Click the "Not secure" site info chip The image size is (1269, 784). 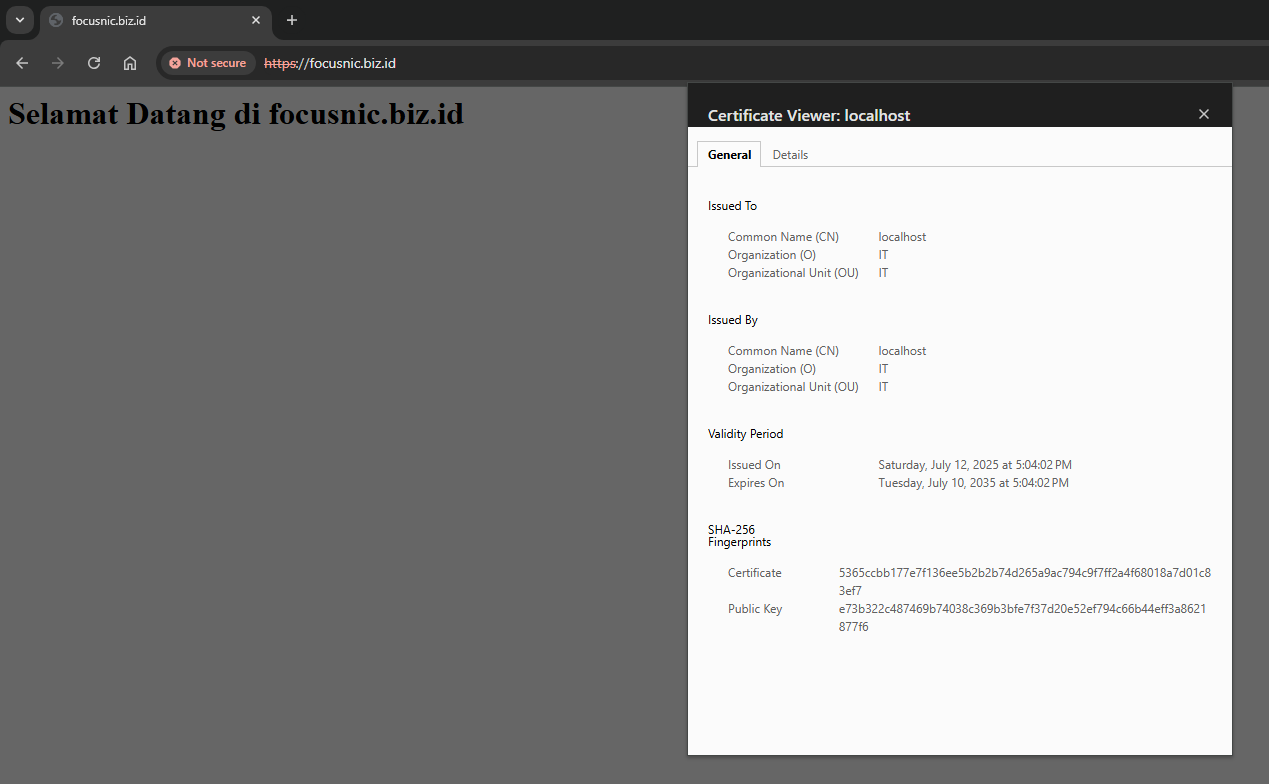click(207, 63)
